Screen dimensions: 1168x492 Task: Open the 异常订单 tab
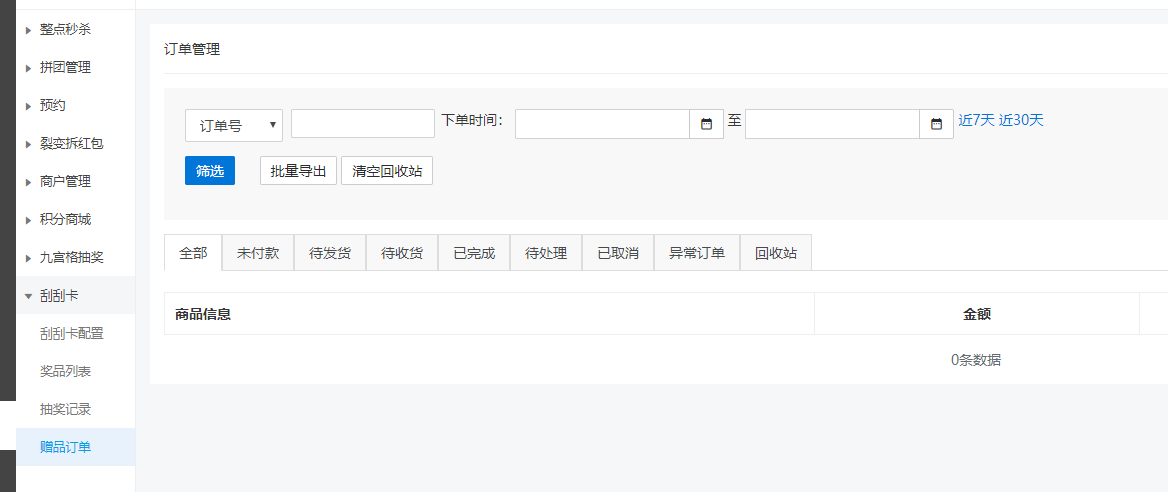click(x=696, y=253)
